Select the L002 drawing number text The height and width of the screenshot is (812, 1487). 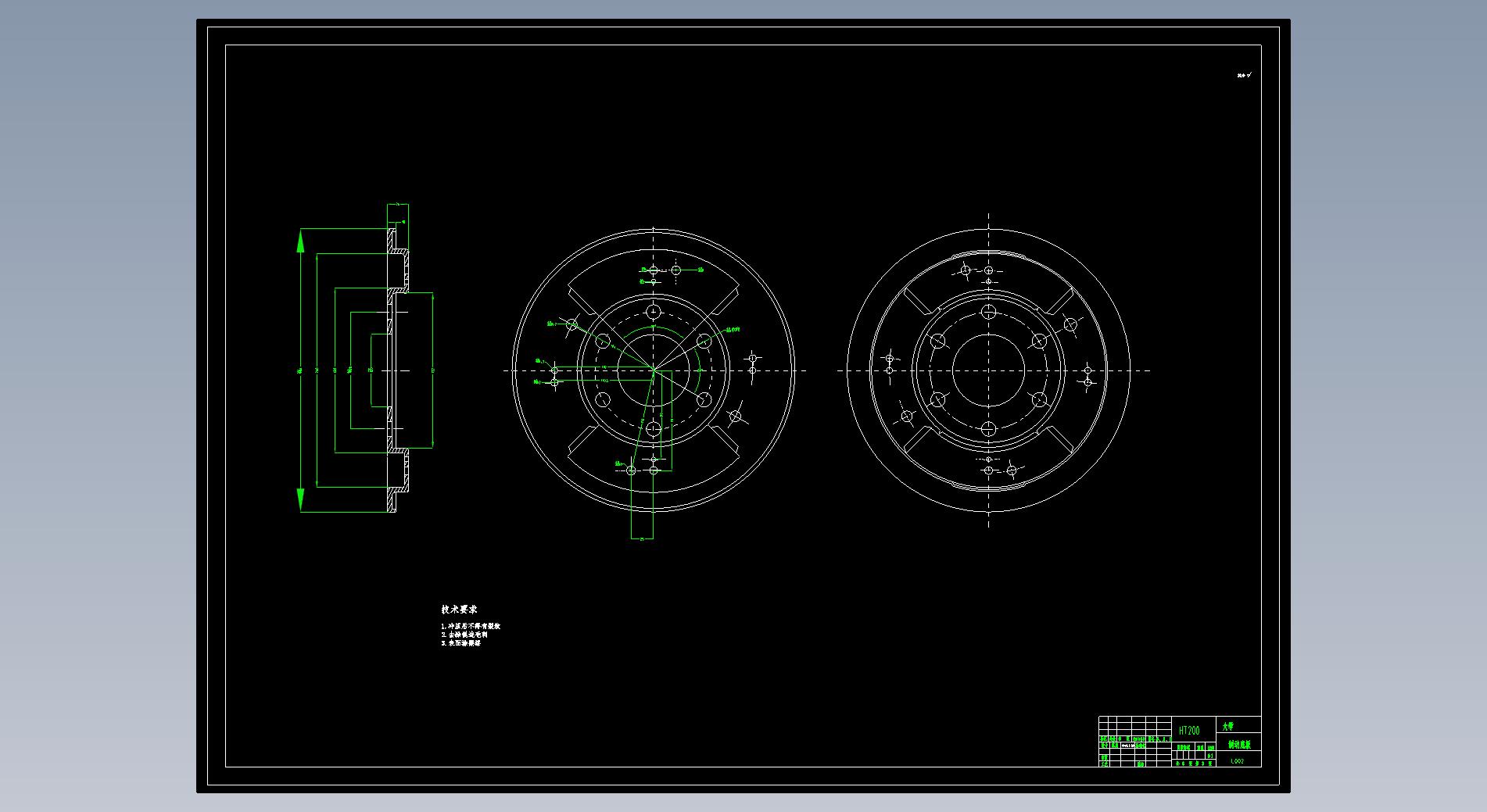pos(1237,760)
